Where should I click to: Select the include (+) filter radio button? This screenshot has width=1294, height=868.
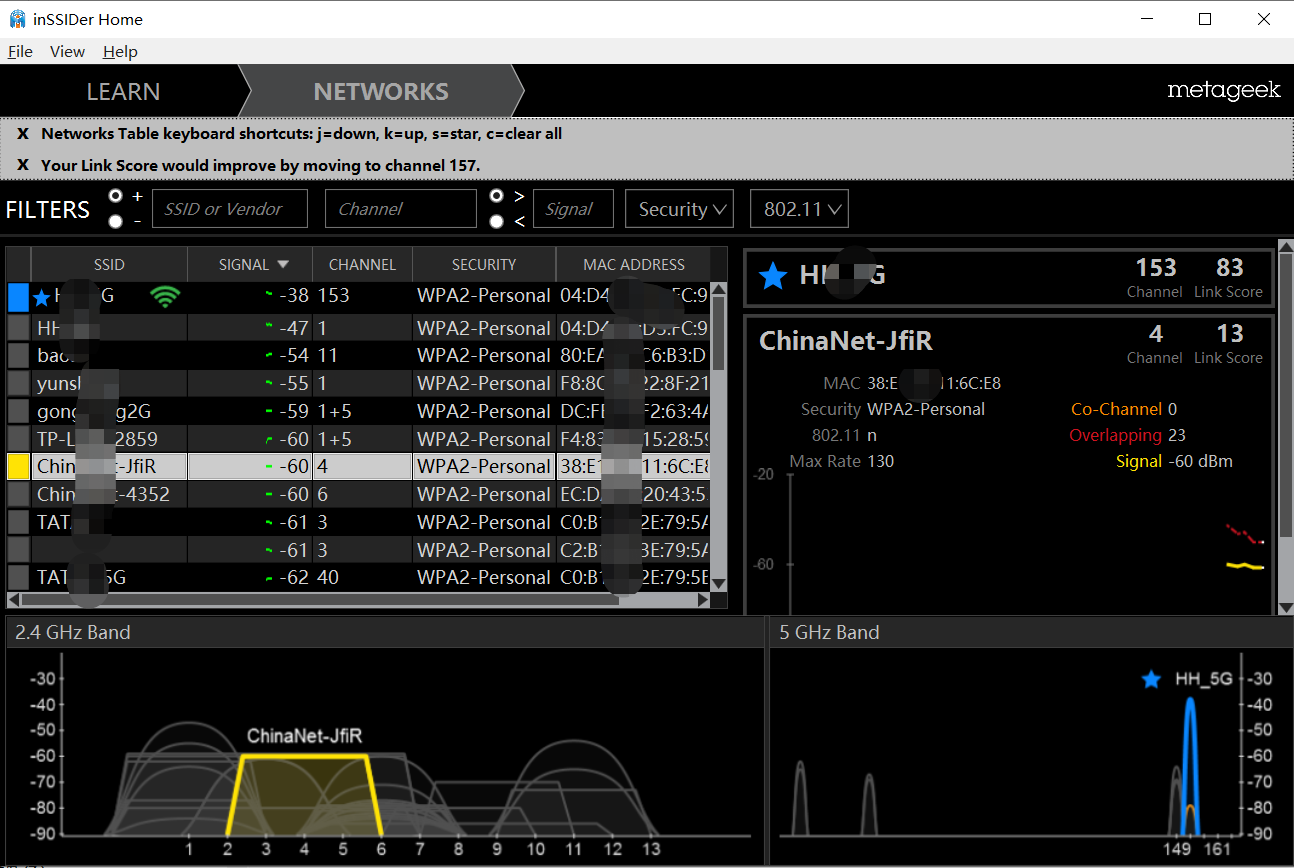(x=116, y=195)
